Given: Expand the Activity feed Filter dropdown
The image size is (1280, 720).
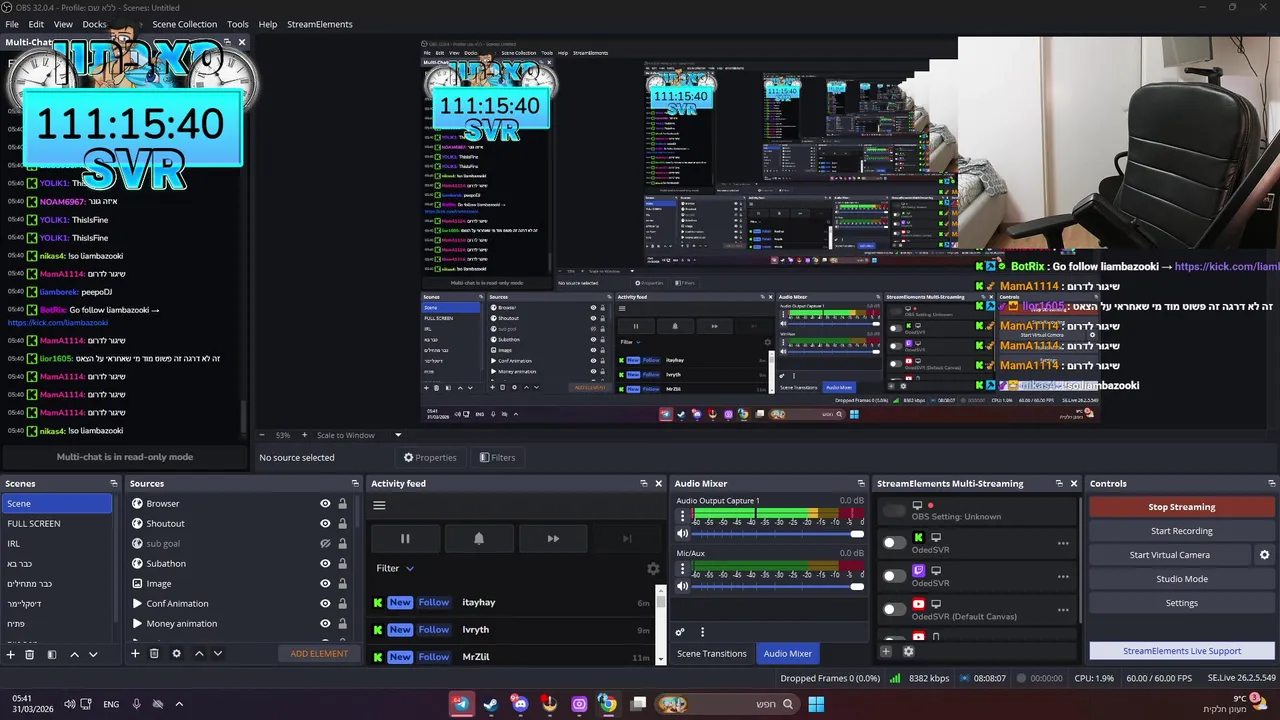Looking at the screenshot, I should pyautogui.click(x=395, y=568).
